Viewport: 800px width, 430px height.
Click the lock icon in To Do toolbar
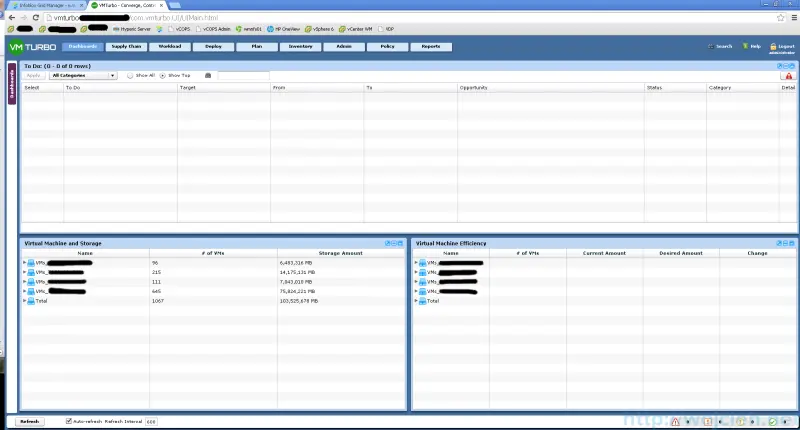(x=208, y=75)
